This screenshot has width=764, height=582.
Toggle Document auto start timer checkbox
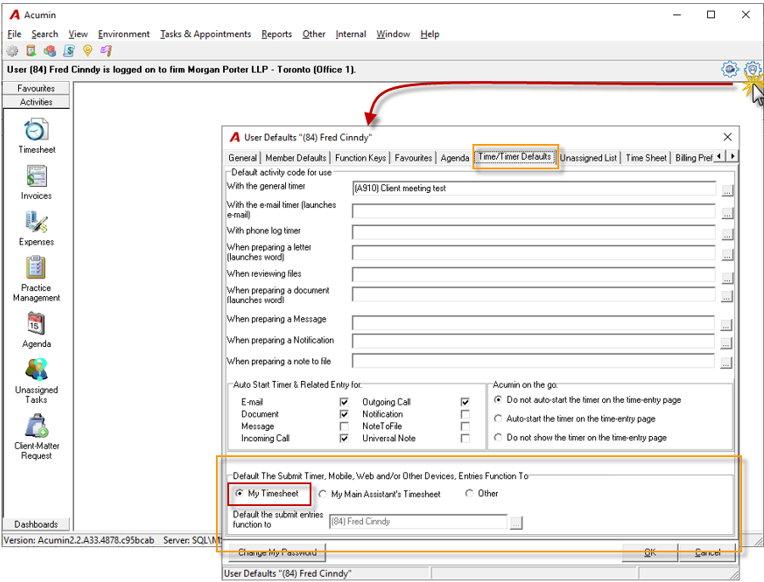click(344, 414)
